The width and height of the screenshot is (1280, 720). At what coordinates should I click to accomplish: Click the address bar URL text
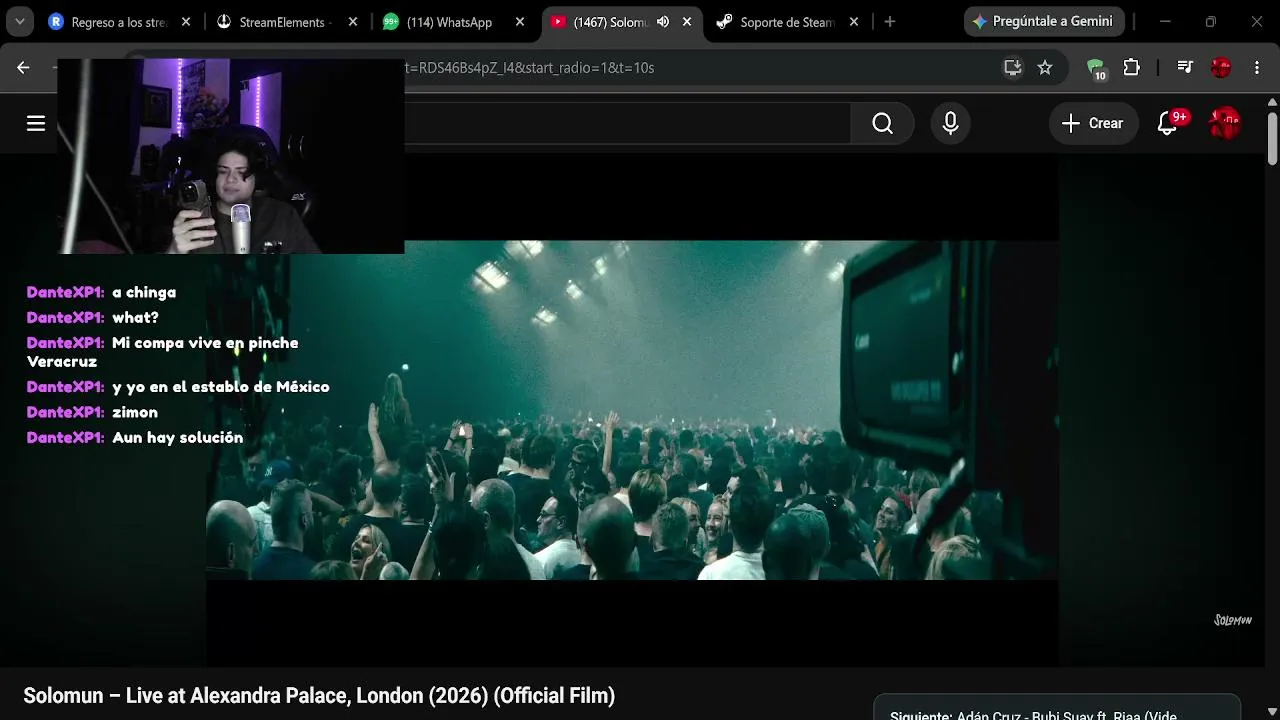pos(530,67)
